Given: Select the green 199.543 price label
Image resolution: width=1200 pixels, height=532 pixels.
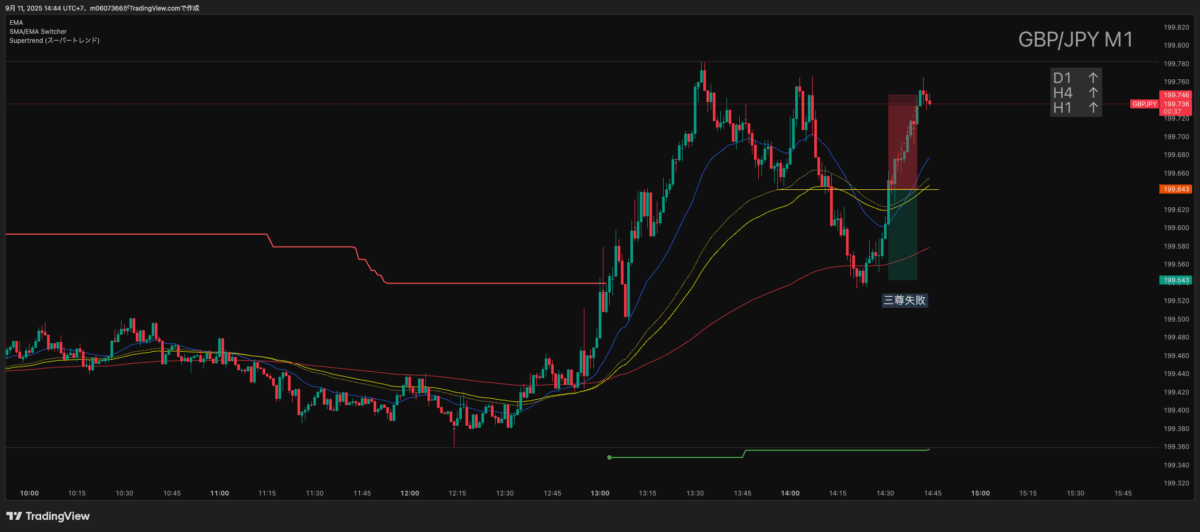Looking at the screenshot, I should 1174,281.
